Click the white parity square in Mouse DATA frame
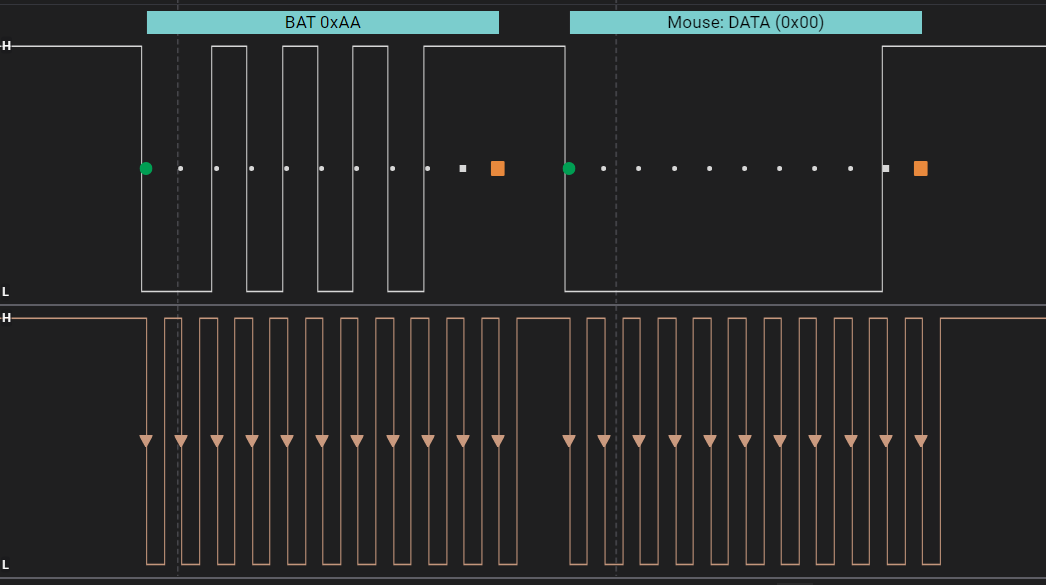 (886, 169)
